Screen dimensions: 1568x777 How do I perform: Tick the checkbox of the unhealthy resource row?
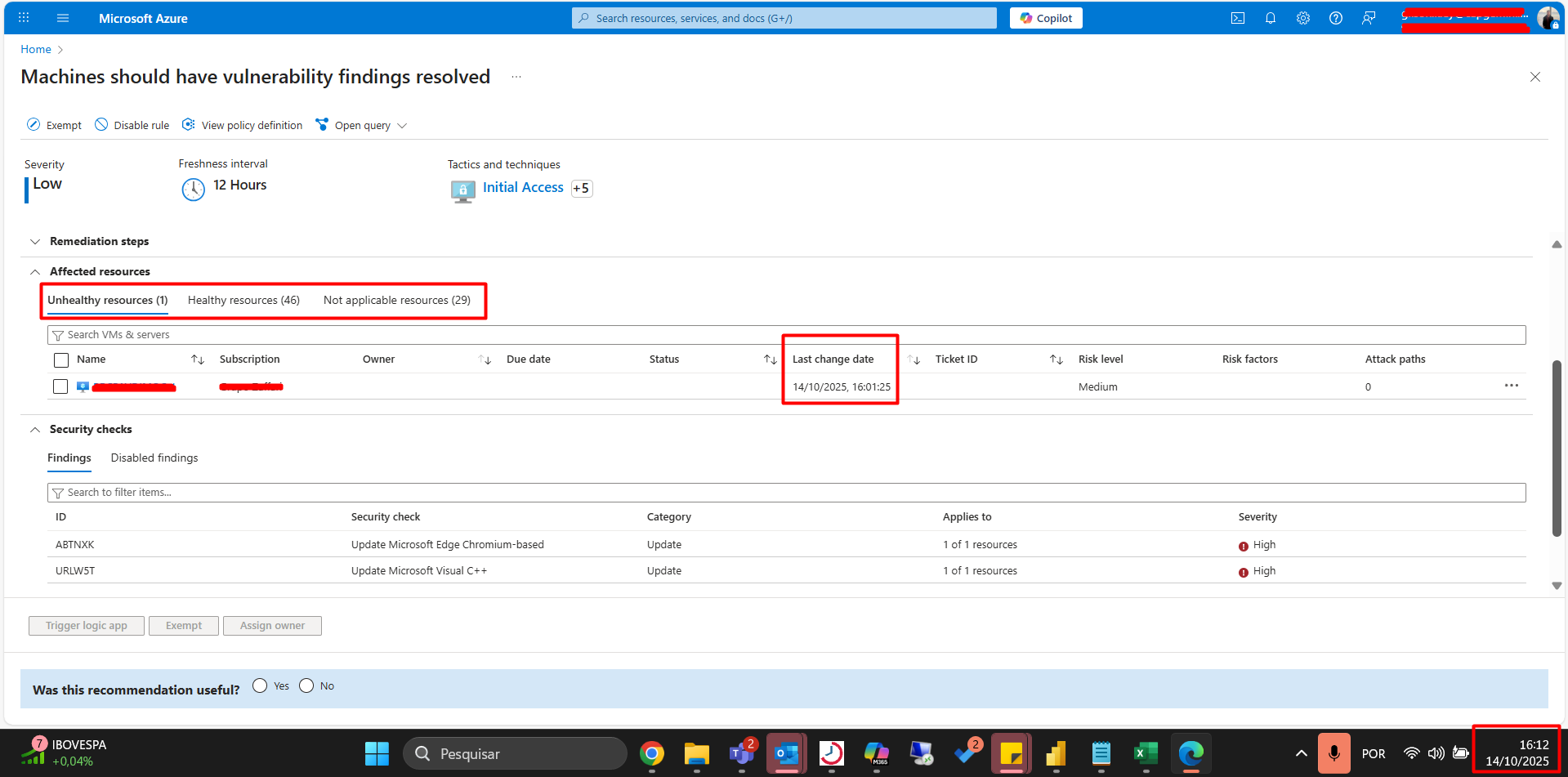[60, 386]
